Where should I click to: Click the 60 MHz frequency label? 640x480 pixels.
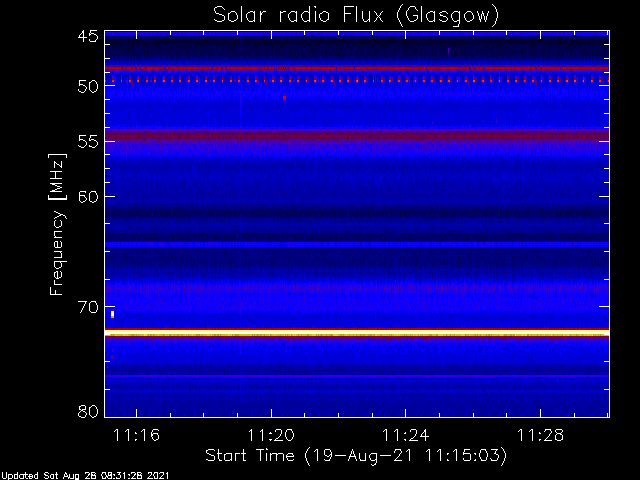[88, 197]
